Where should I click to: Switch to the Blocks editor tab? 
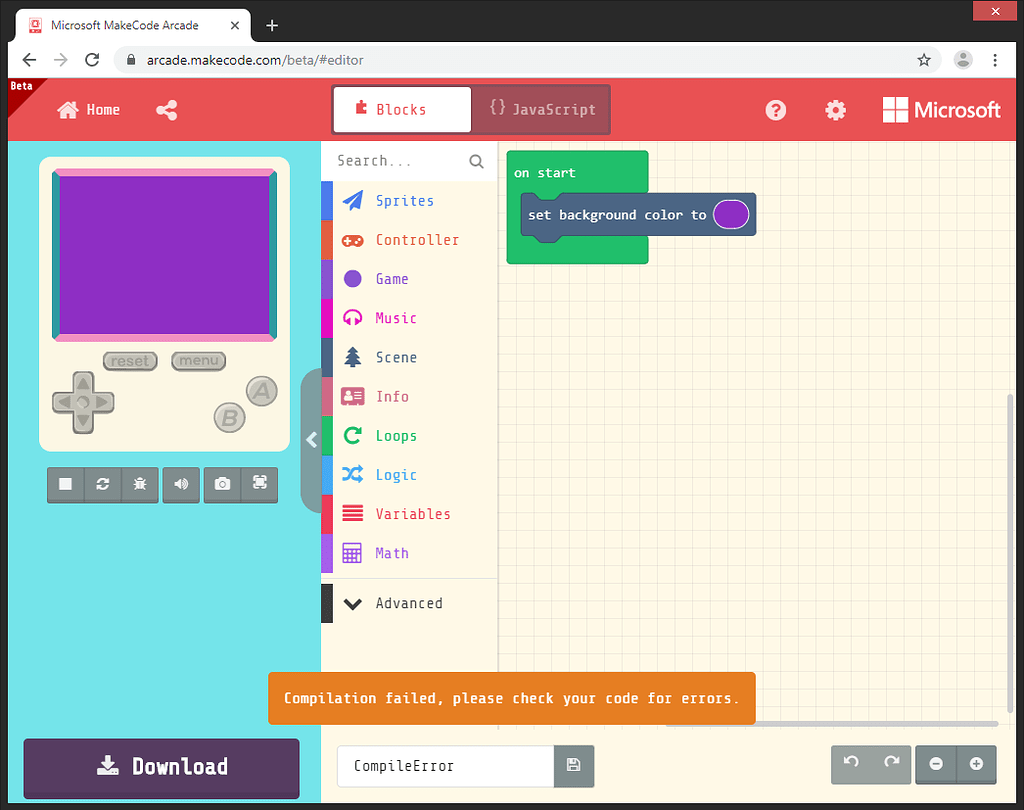pos(402,110)
